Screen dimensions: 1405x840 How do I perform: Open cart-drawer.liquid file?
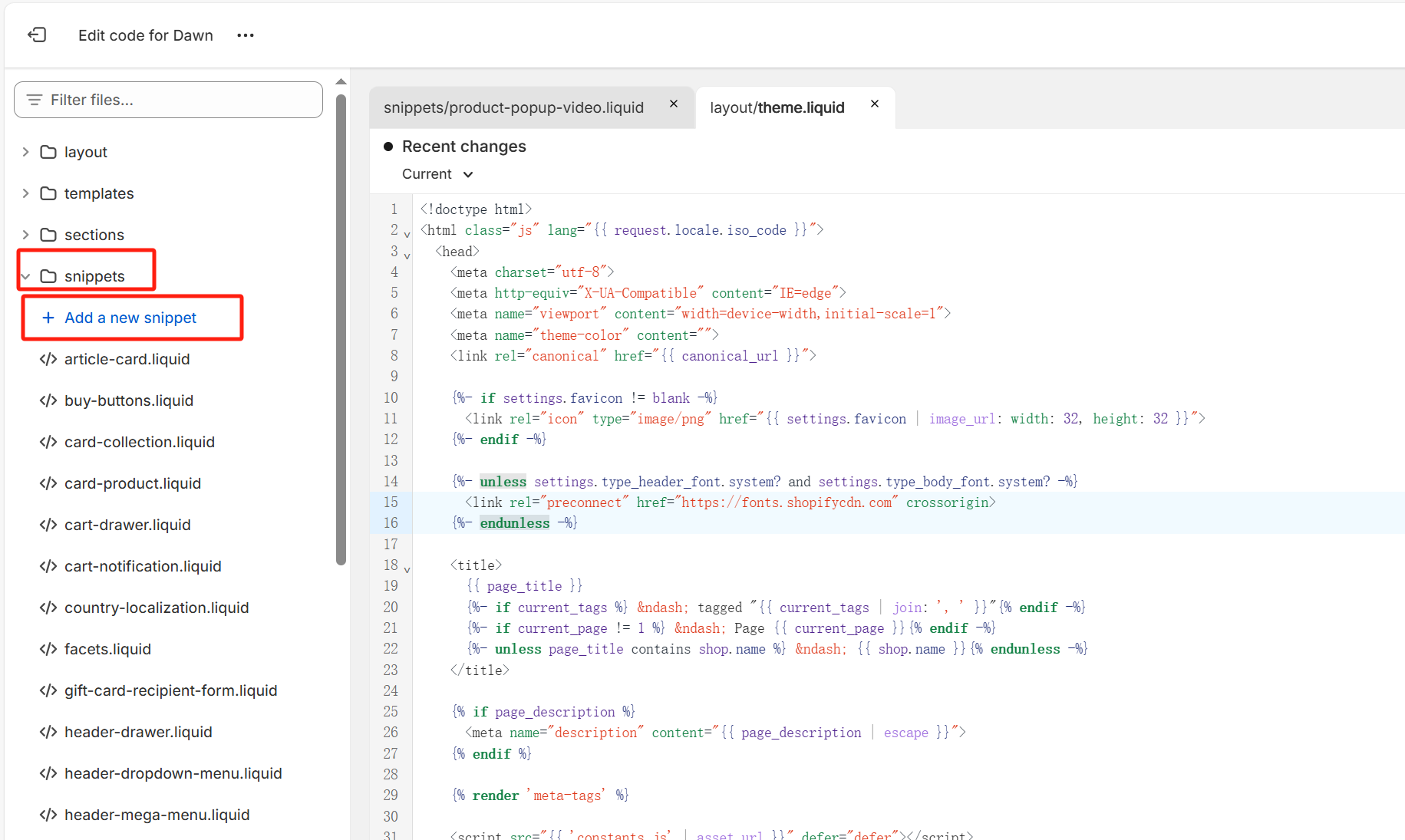click(x=127, y=525)
